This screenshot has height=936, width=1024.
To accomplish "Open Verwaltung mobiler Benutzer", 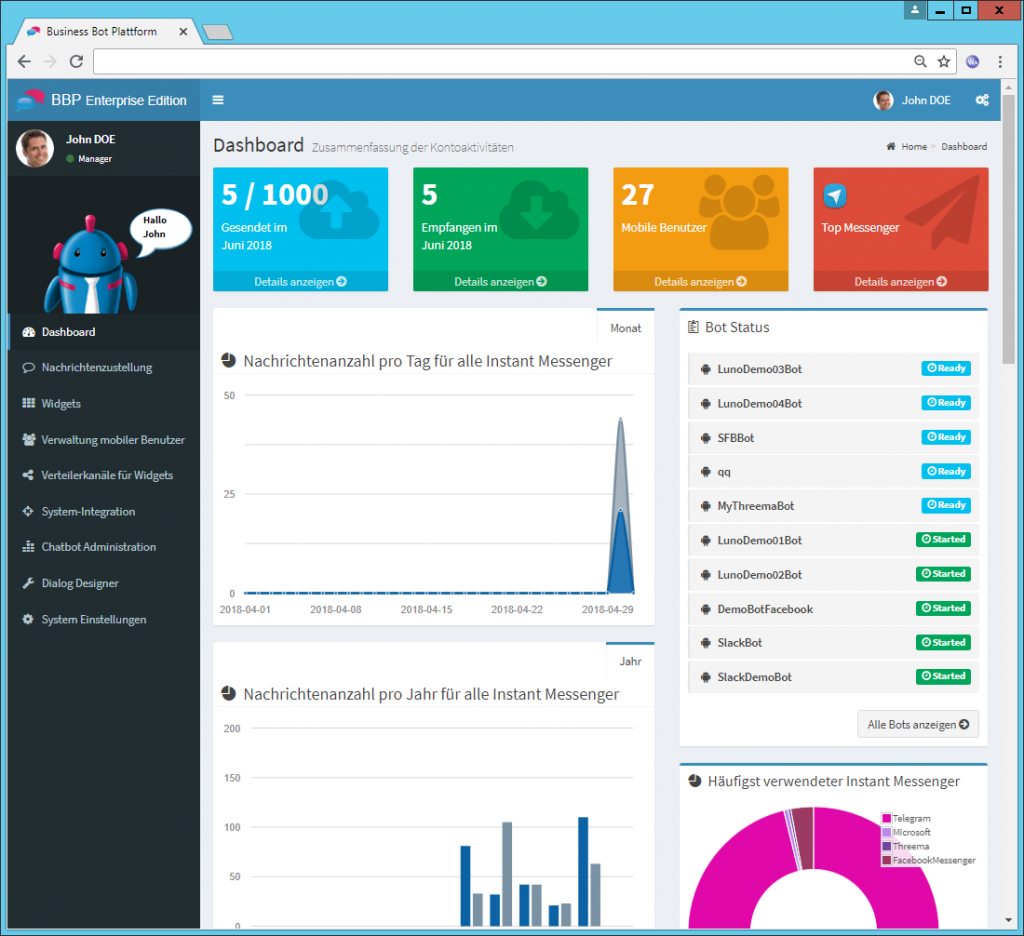I will pyautogui.click(x=104, y=440).
